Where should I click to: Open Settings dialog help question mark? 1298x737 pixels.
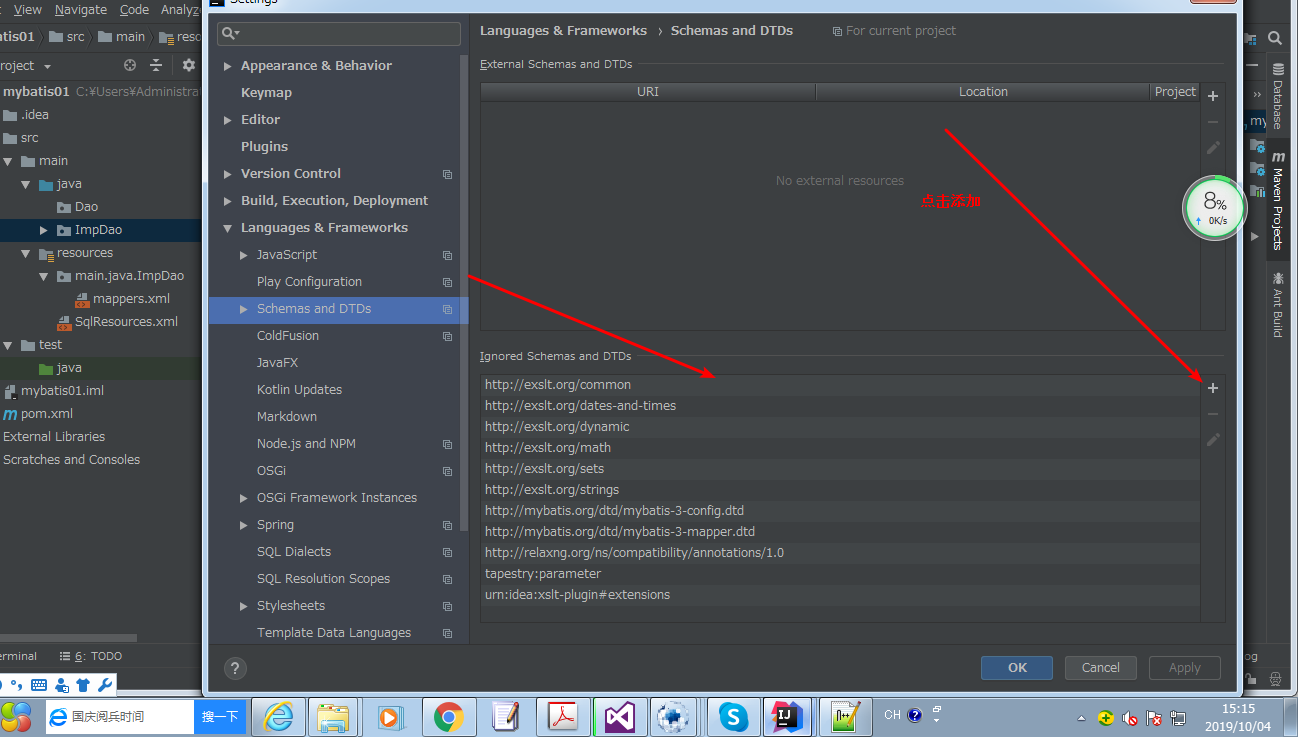pos(236,669)
